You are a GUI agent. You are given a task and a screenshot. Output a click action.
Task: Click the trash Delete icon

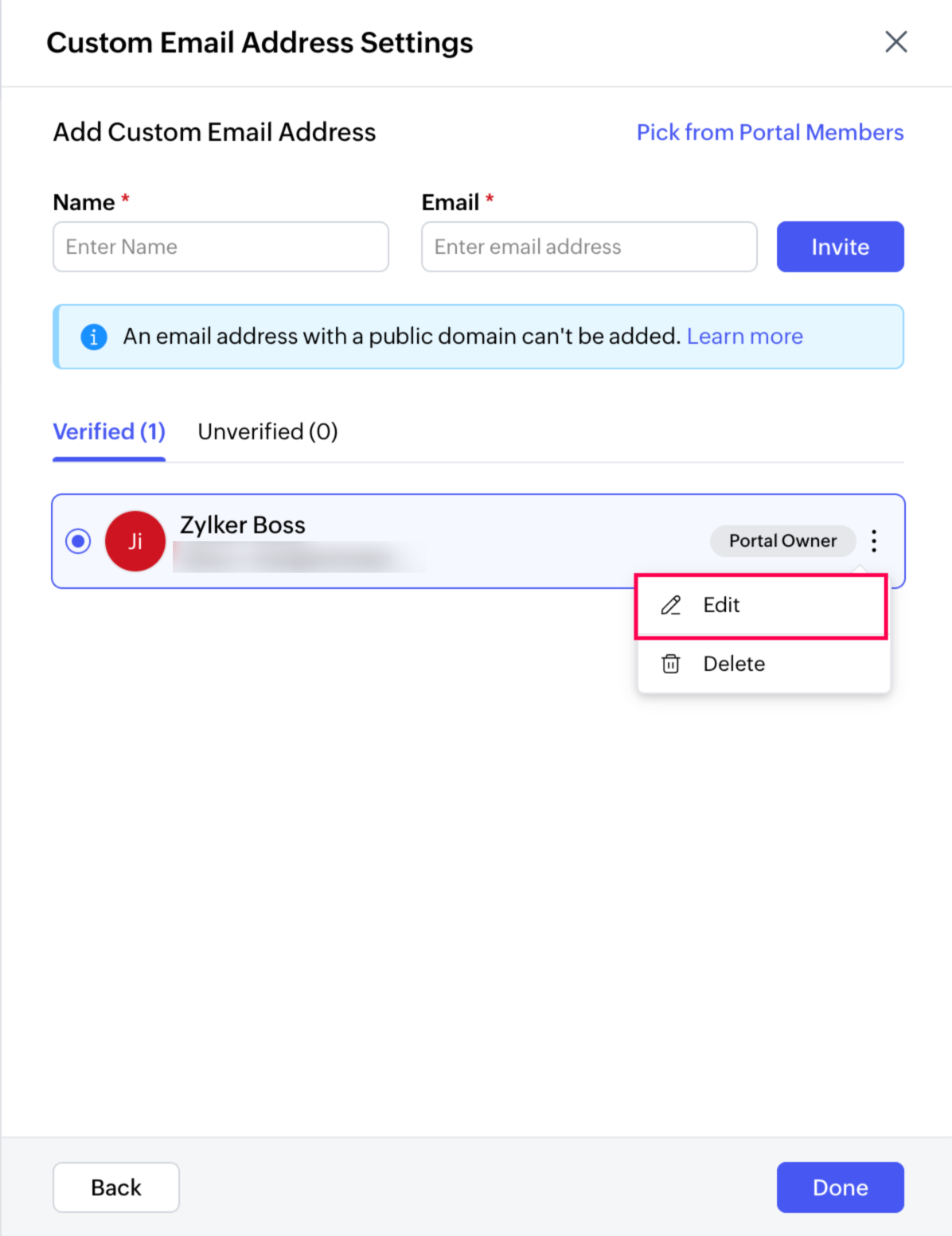click(671, 664)
